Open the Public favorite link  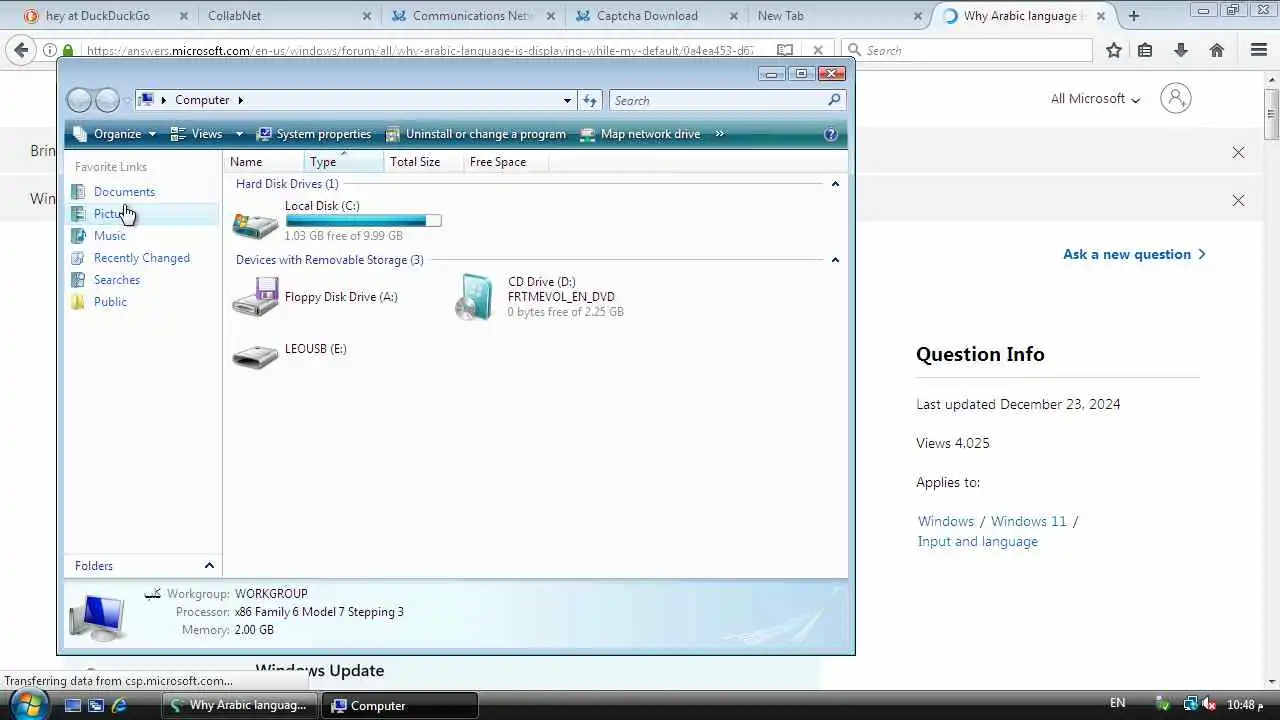point(110,302)
